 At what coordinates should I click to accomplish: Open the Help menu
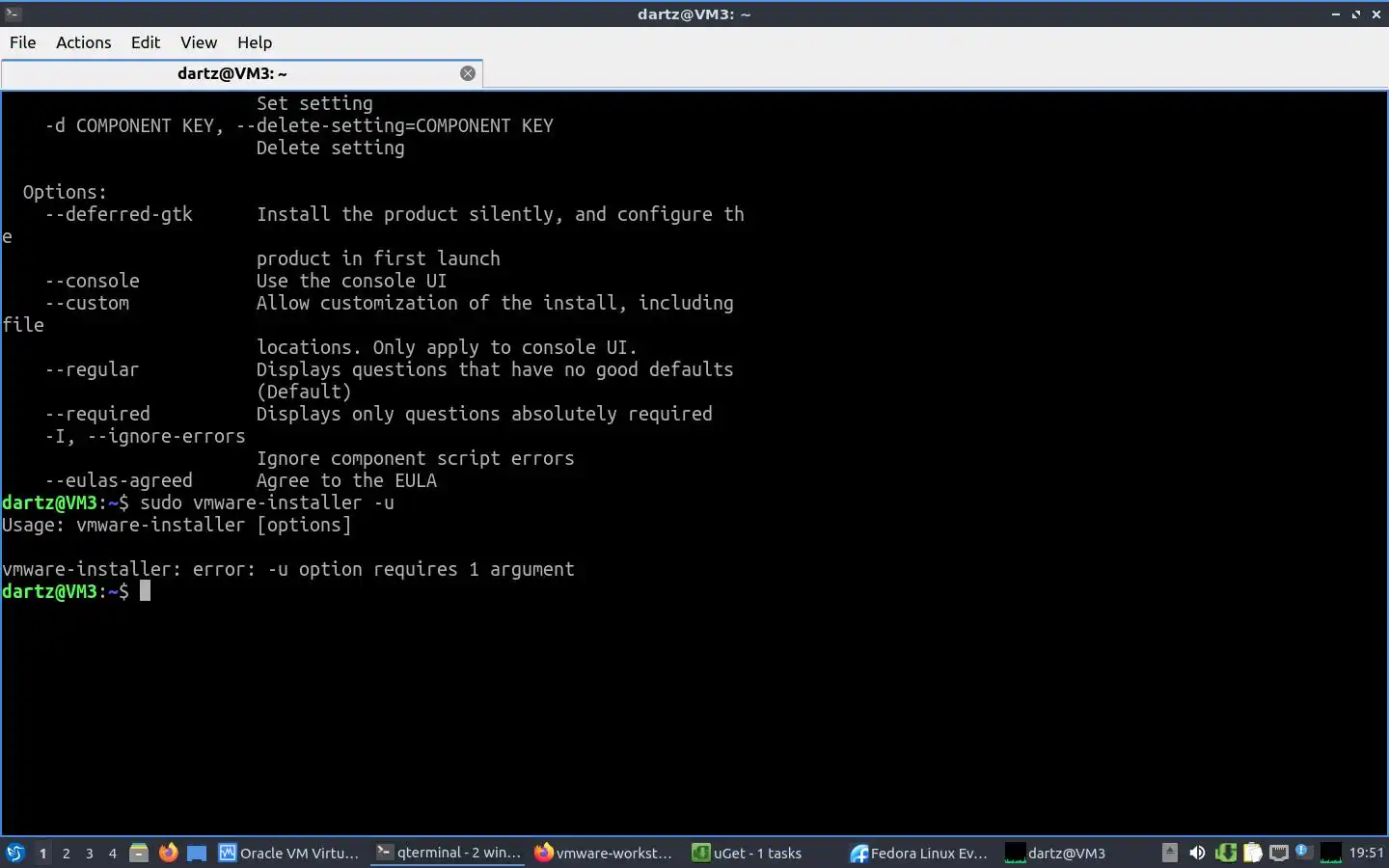(x=255, y=42)
